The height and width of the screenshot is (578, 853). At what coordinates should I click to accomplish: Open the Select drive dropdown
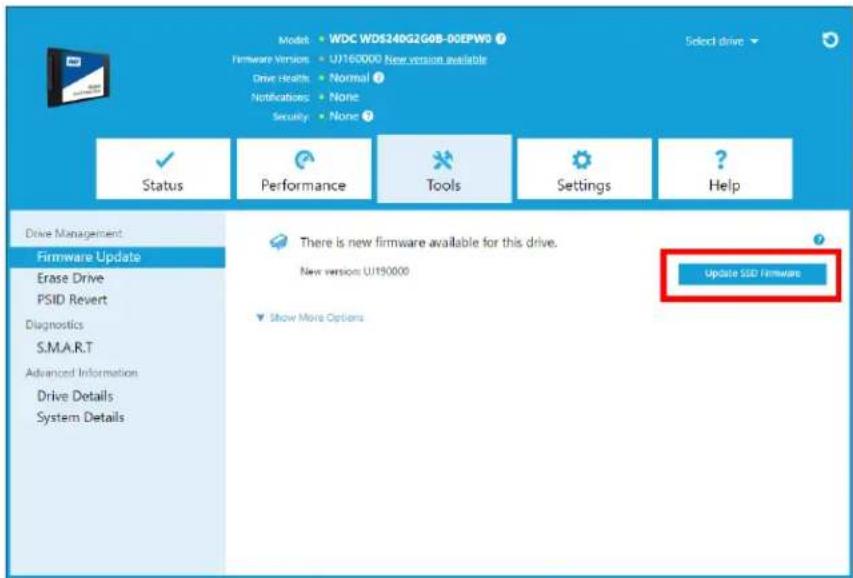[x=721, y=41]
